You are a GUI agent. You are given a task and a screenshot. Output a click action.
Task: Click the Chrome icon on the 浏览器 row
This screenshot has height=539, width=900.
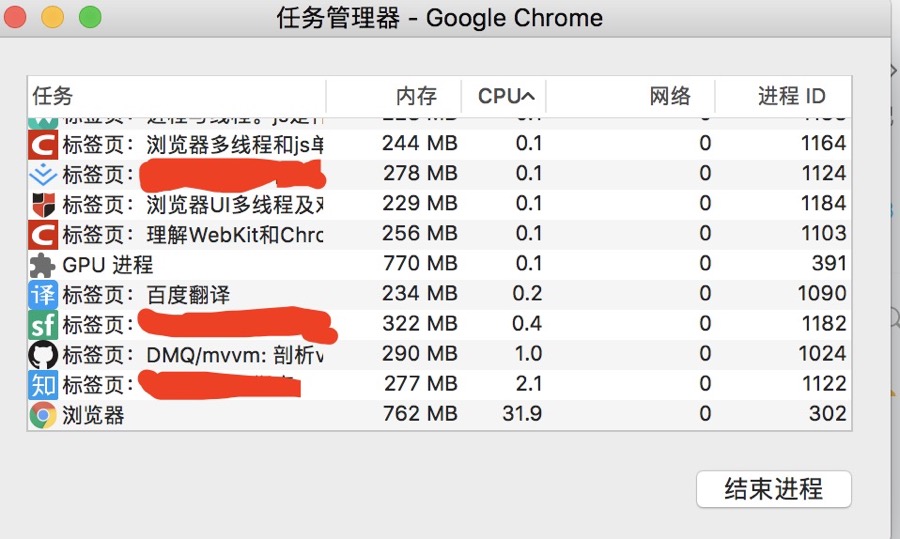pyautogui.click(x=43, y=414)
